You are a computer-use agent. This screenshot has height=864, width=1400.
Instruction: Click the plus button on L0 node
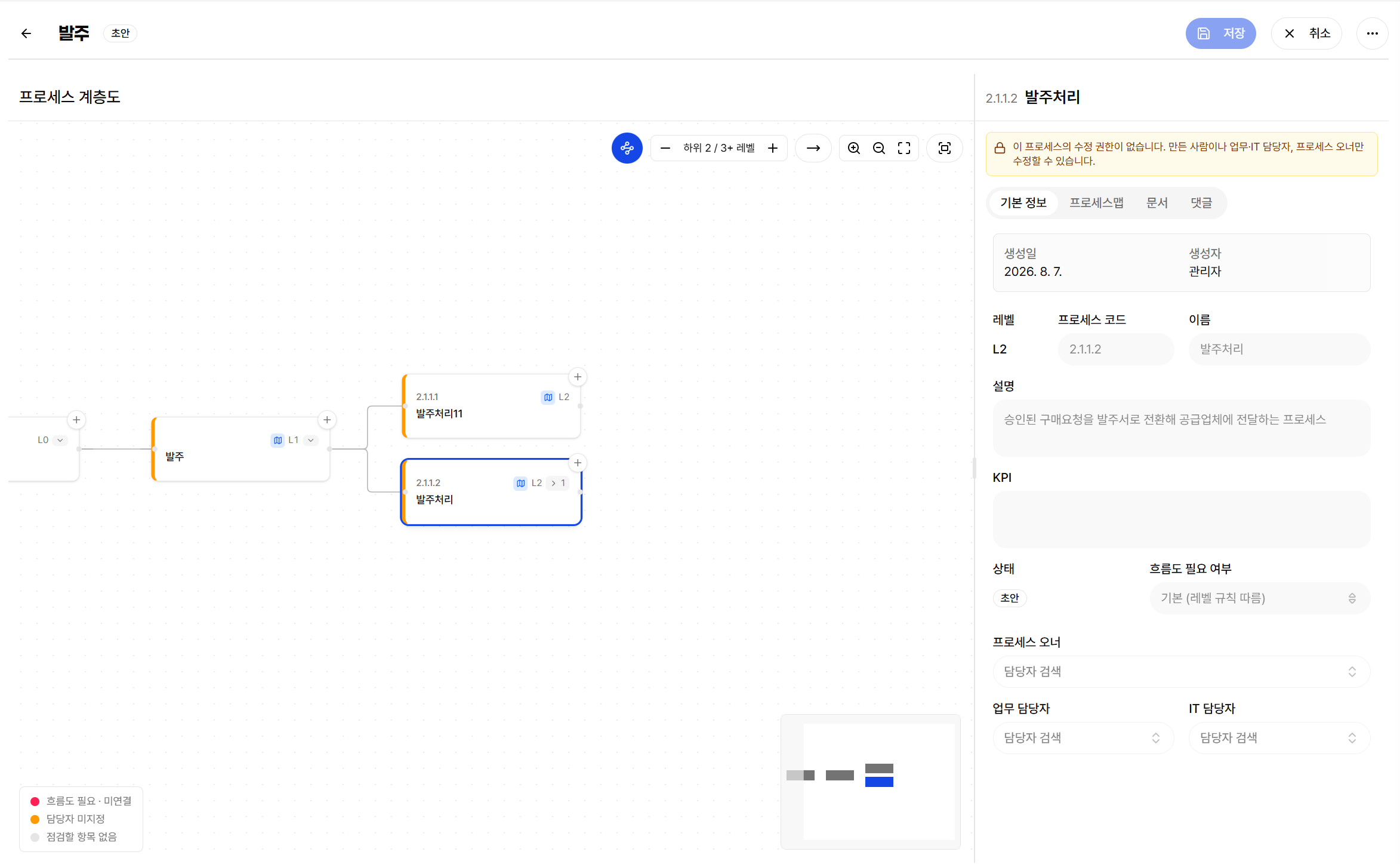pos(76,420)
